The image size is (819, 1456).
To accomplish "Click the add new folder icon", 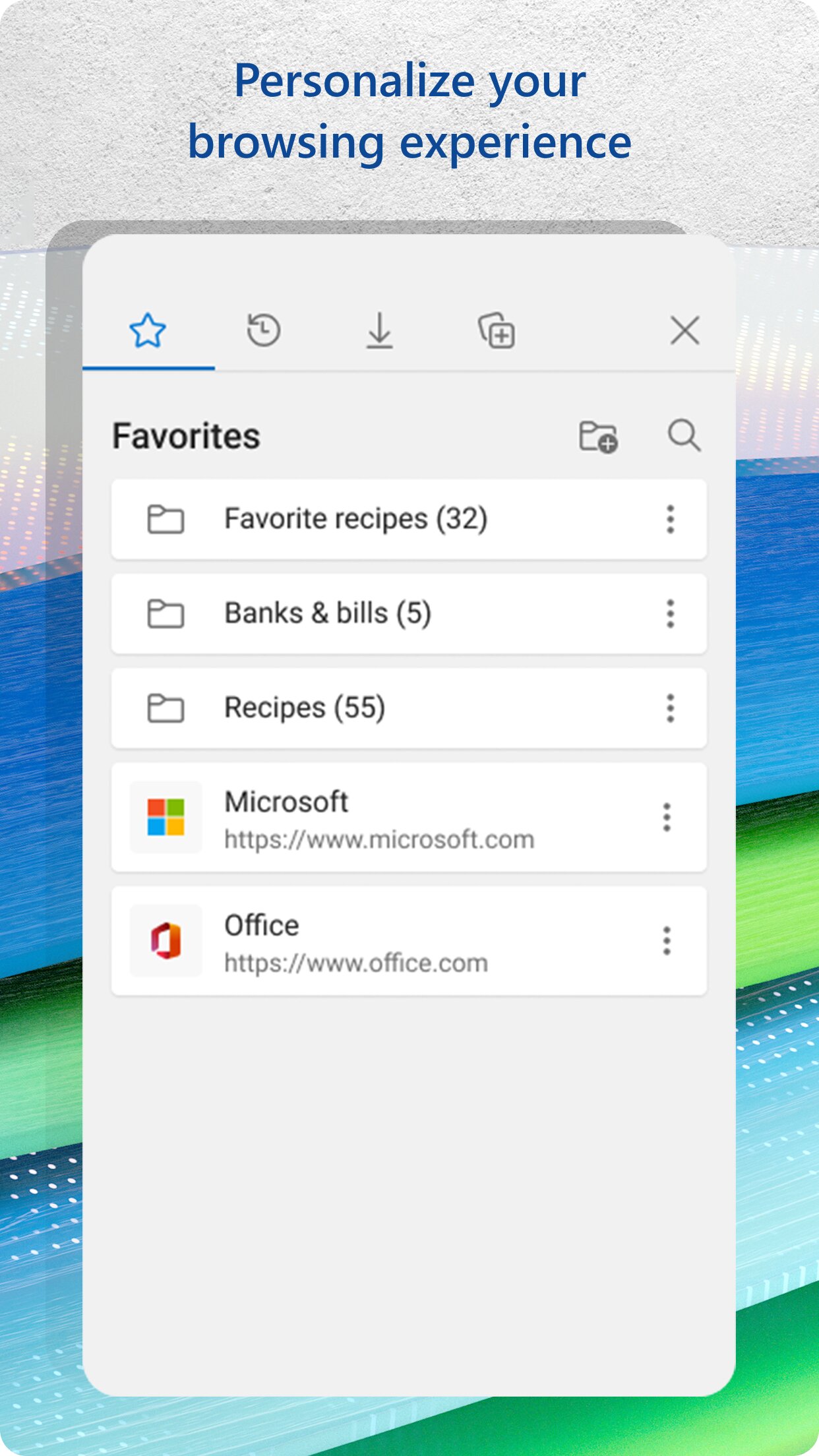I will (598, 437).
